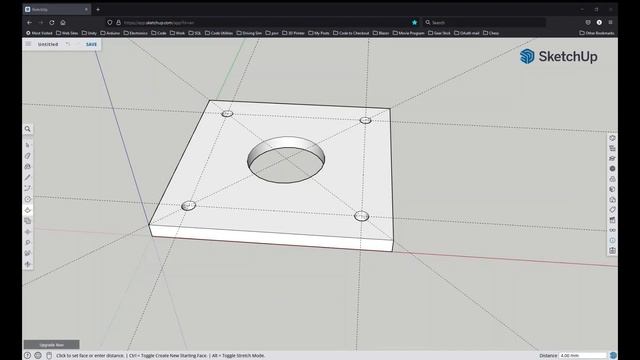
Task: Click the Distance measurement input field
Action: [x=583, y=356]
